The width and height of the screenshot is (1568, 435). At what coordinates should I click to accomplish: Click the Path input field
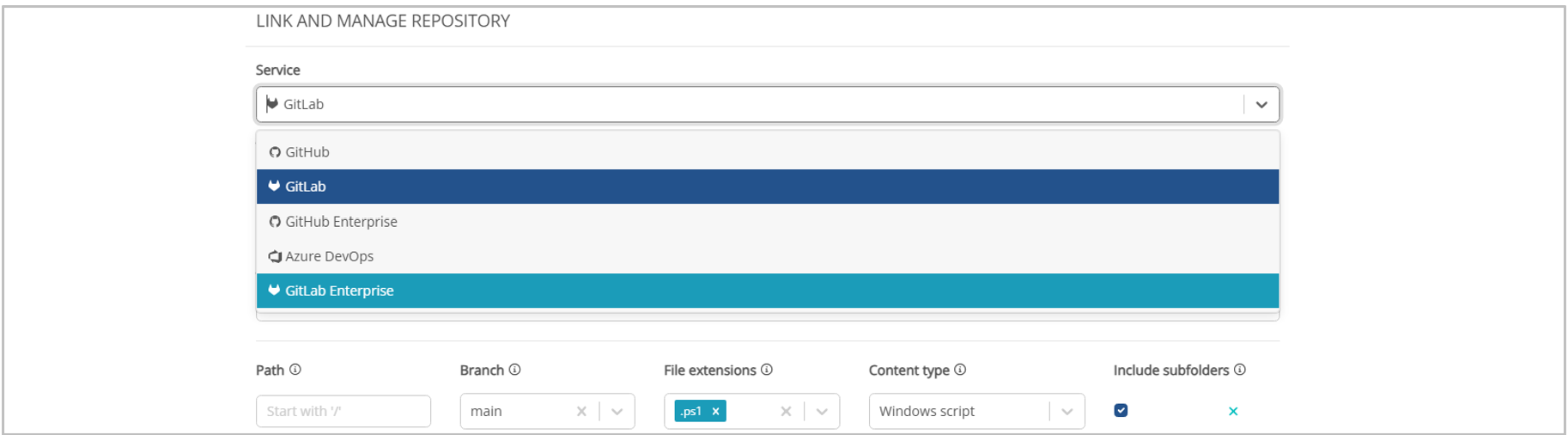click(343, 411)
